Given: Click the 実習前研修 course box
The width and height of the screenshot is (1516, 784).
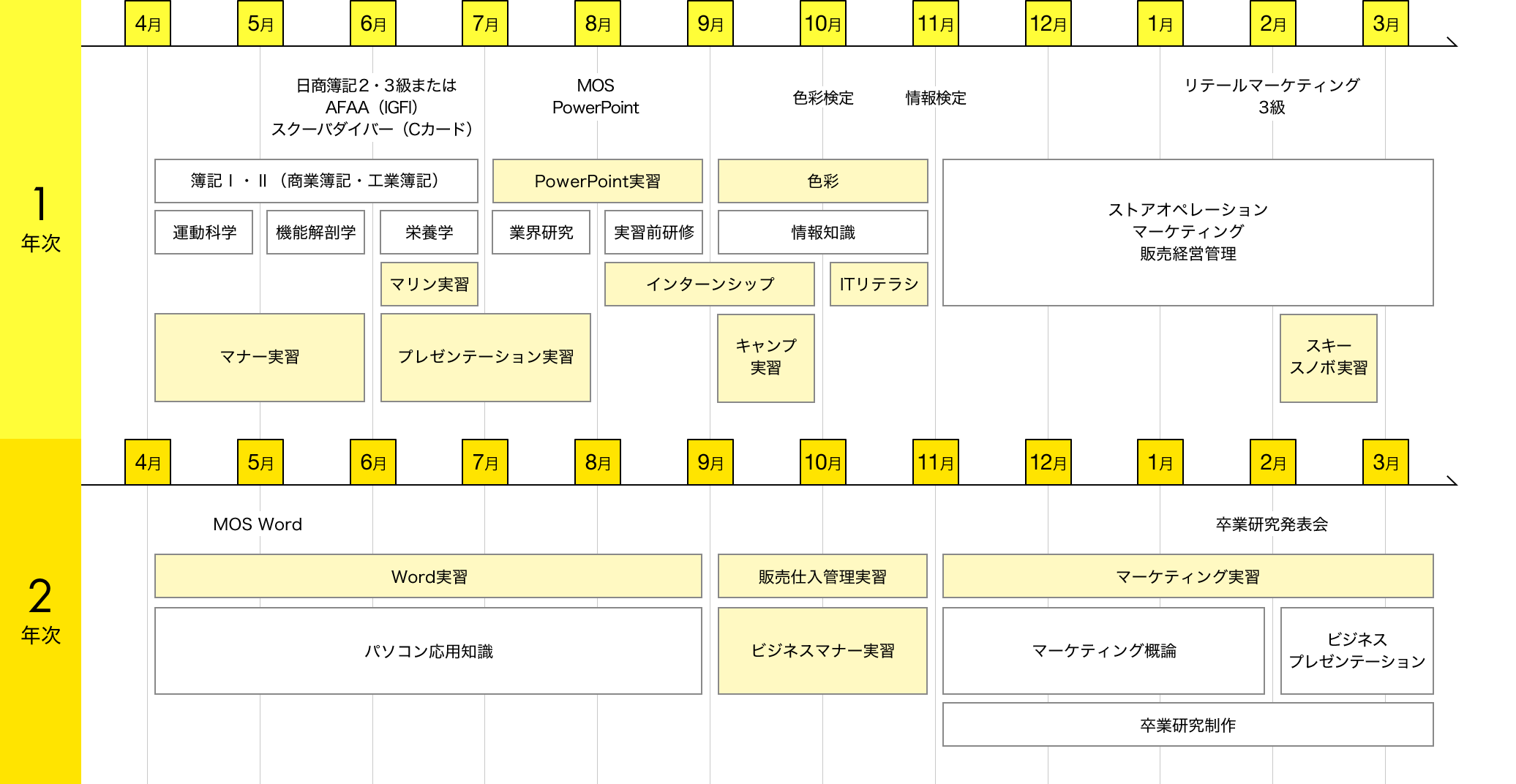Looking at the screenshot, I should (654, 233).
